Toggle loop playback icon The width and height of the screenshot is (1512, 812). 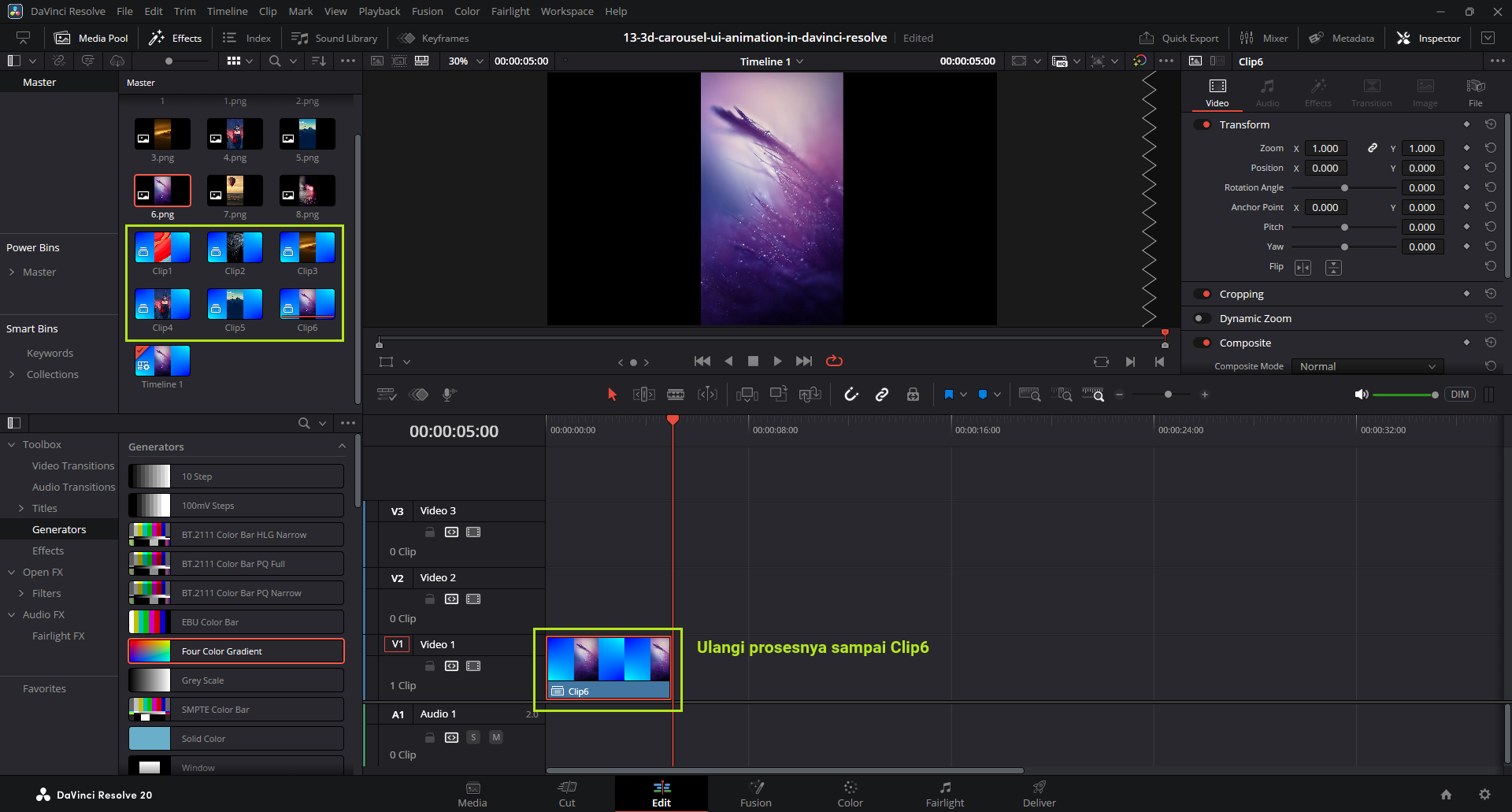[834, 361]
